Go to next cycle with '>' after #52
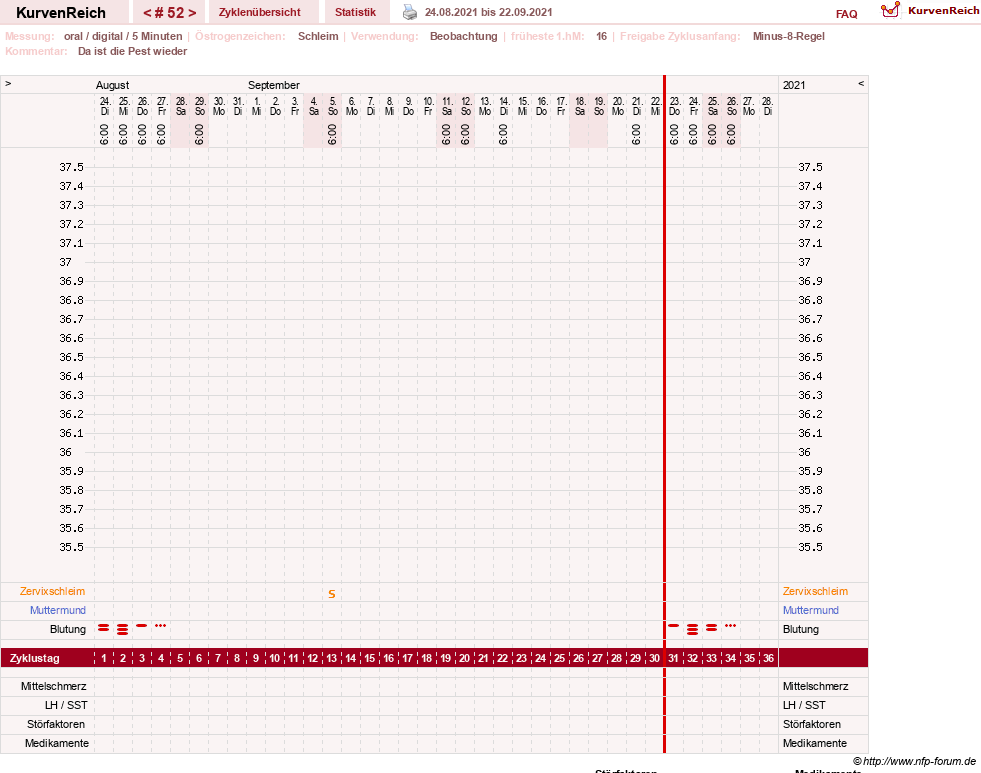The height and width of the screenshot is (773, 981). [192, 13]
